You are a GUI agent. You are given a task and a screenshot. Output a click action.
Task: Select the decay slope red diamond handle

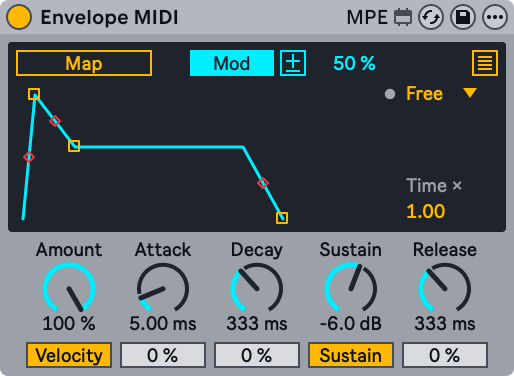click(55, 121)
